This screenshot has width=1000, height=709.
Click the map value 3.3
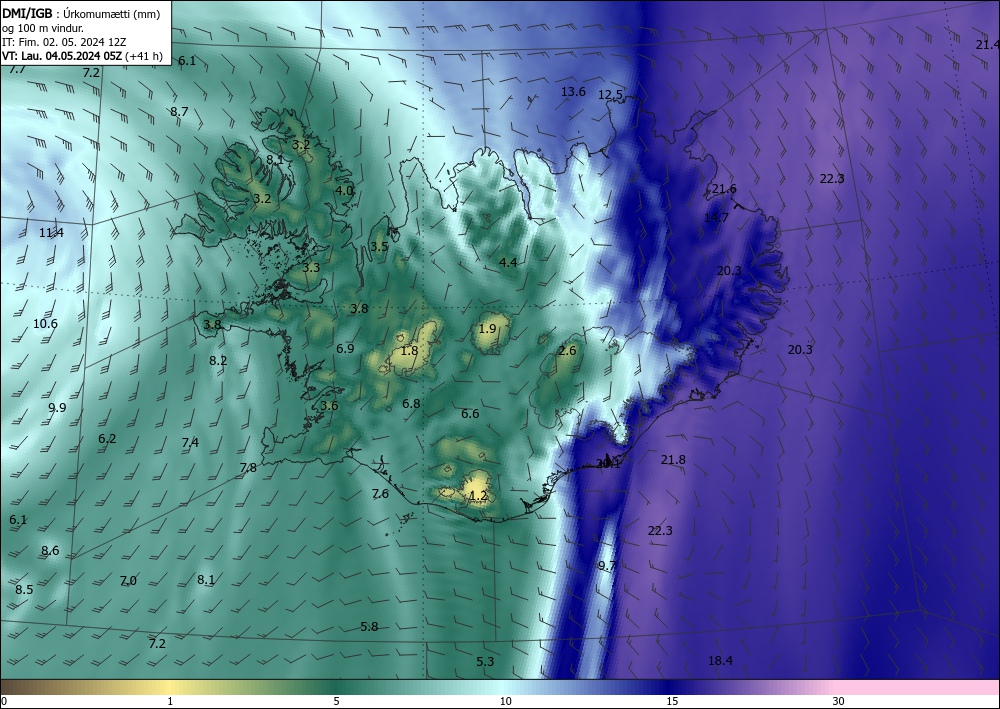[x=311, y=268]
